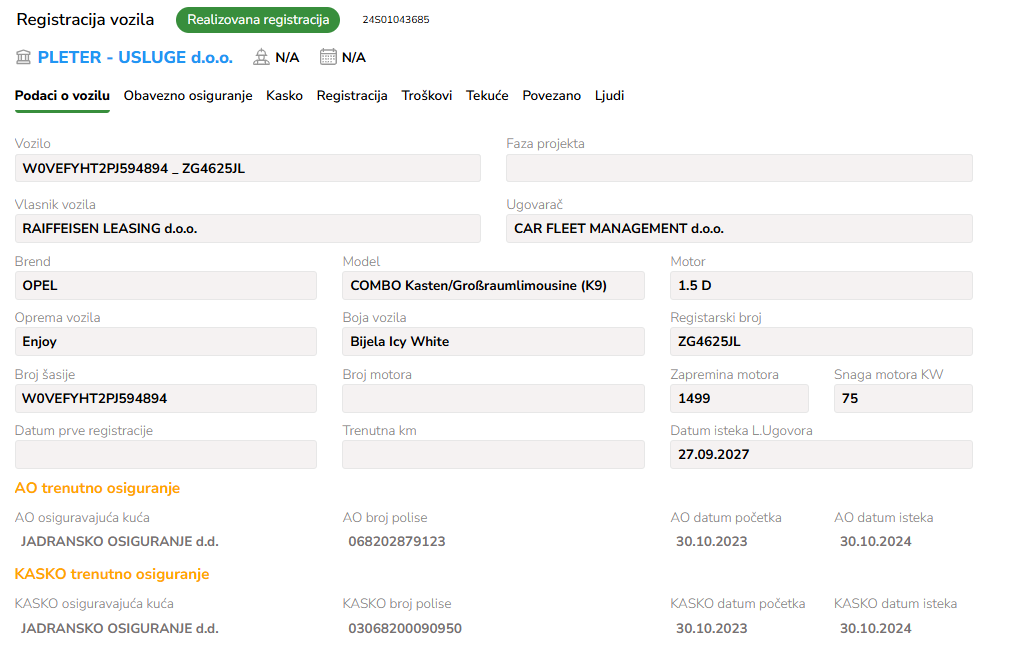
Task: Click AO datum početka value 30.10.2023
Action: (711, 541)
